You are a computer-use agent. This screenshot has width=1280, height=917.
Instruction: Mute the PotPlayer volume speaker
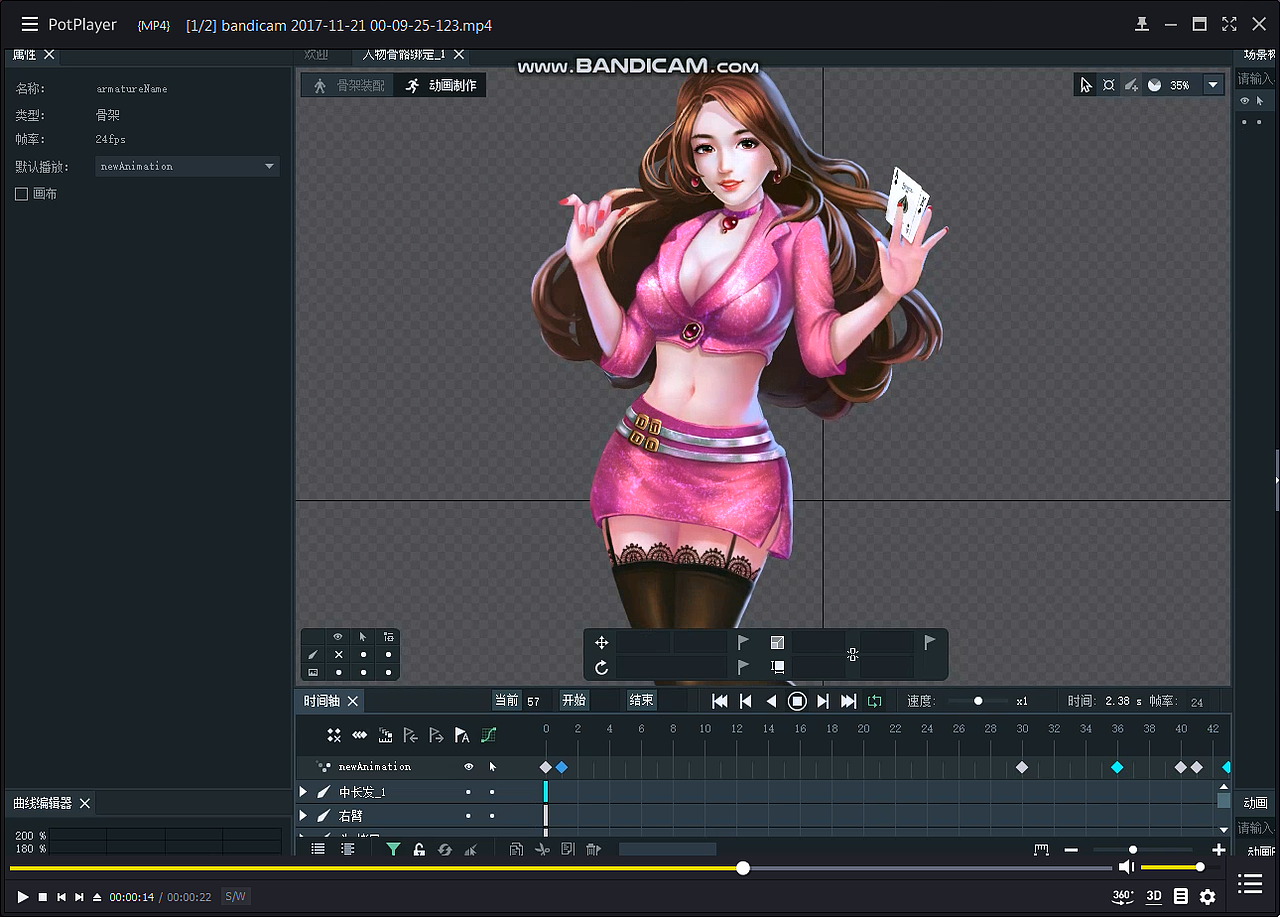point(1127,867)
